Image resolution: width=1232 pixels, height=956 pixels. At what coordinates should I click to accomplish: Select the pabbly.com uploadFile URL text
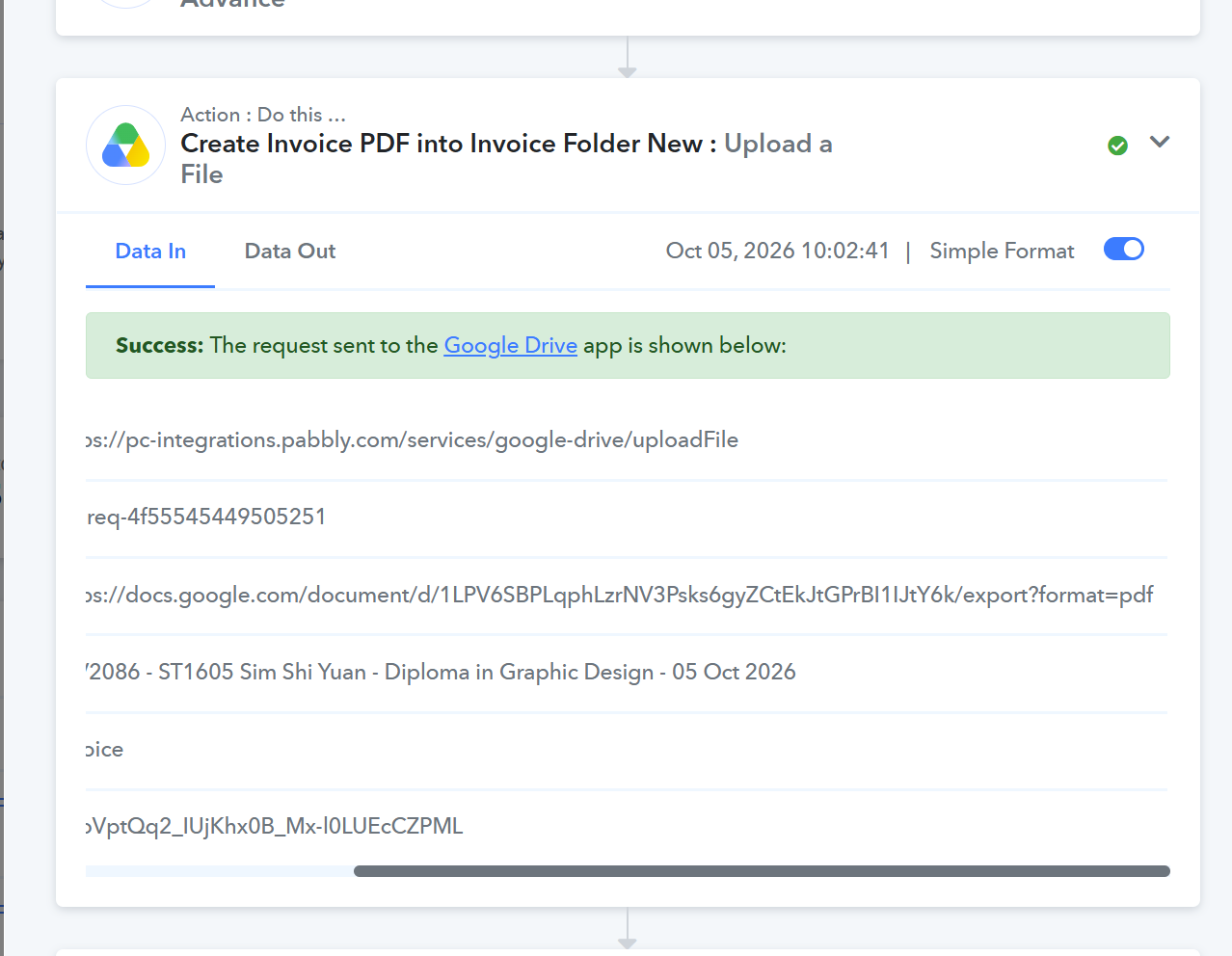(x=413, y=440)
